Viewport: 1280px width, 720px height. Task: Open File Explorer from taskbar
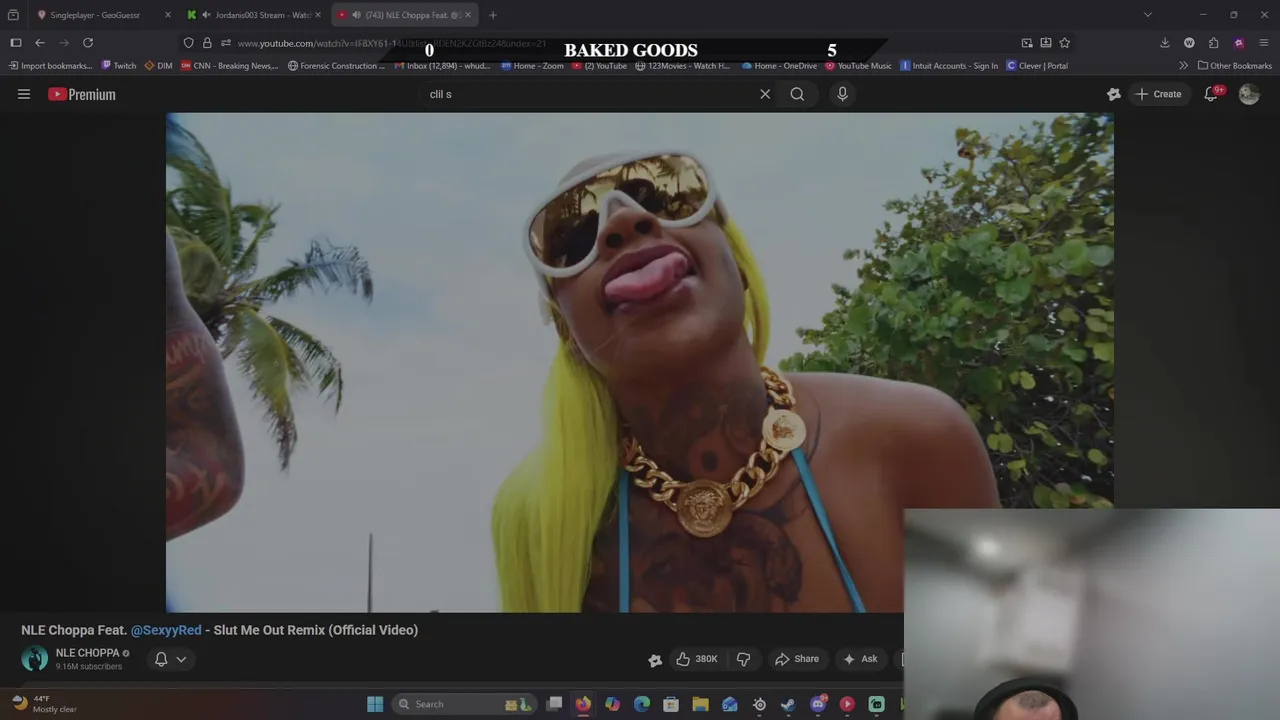(x=700, y=704)
